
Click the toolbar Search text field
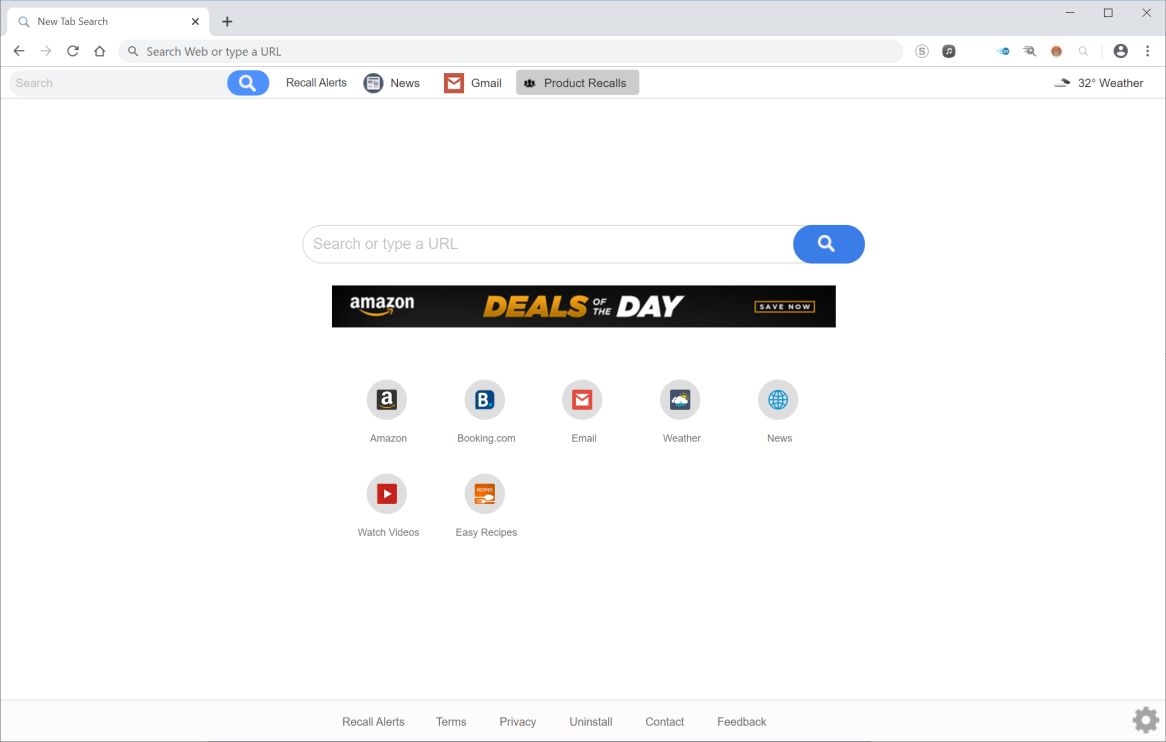click(x=119, y=83)
